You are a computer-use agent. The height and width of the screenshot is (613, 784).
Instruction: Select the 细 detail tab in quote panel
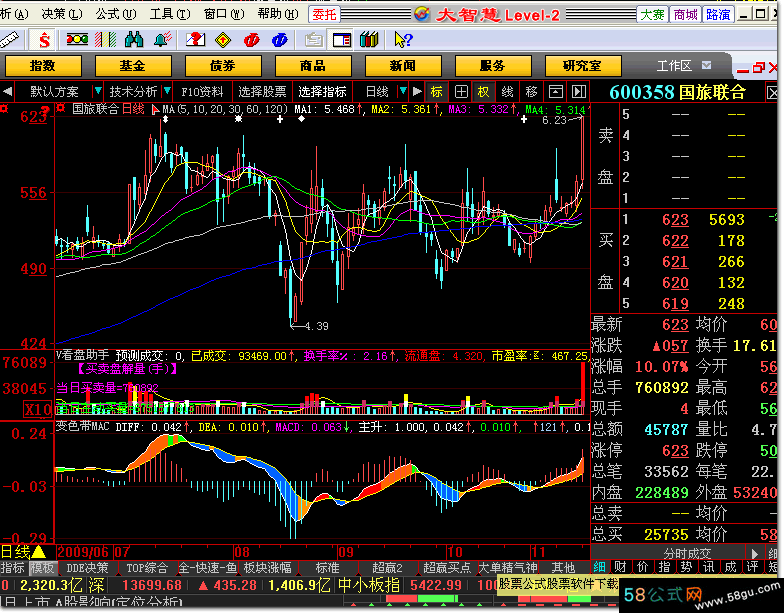(600, 566)
